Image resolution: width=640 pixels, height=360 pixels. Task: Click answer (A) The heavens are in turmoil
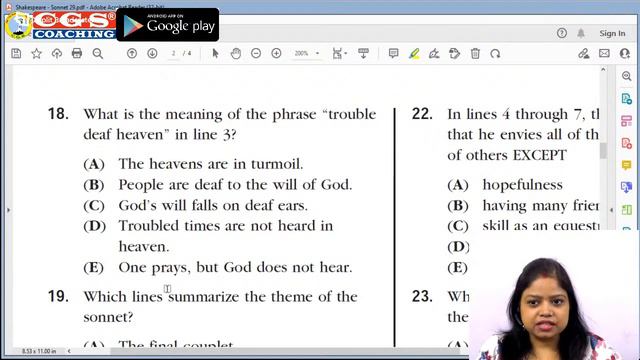click(193, 164)
